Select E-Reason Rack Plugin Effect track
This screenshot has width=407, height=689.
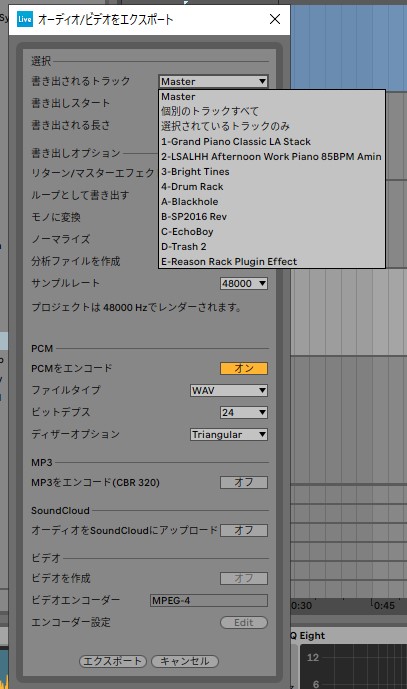[x=272, y=261]
